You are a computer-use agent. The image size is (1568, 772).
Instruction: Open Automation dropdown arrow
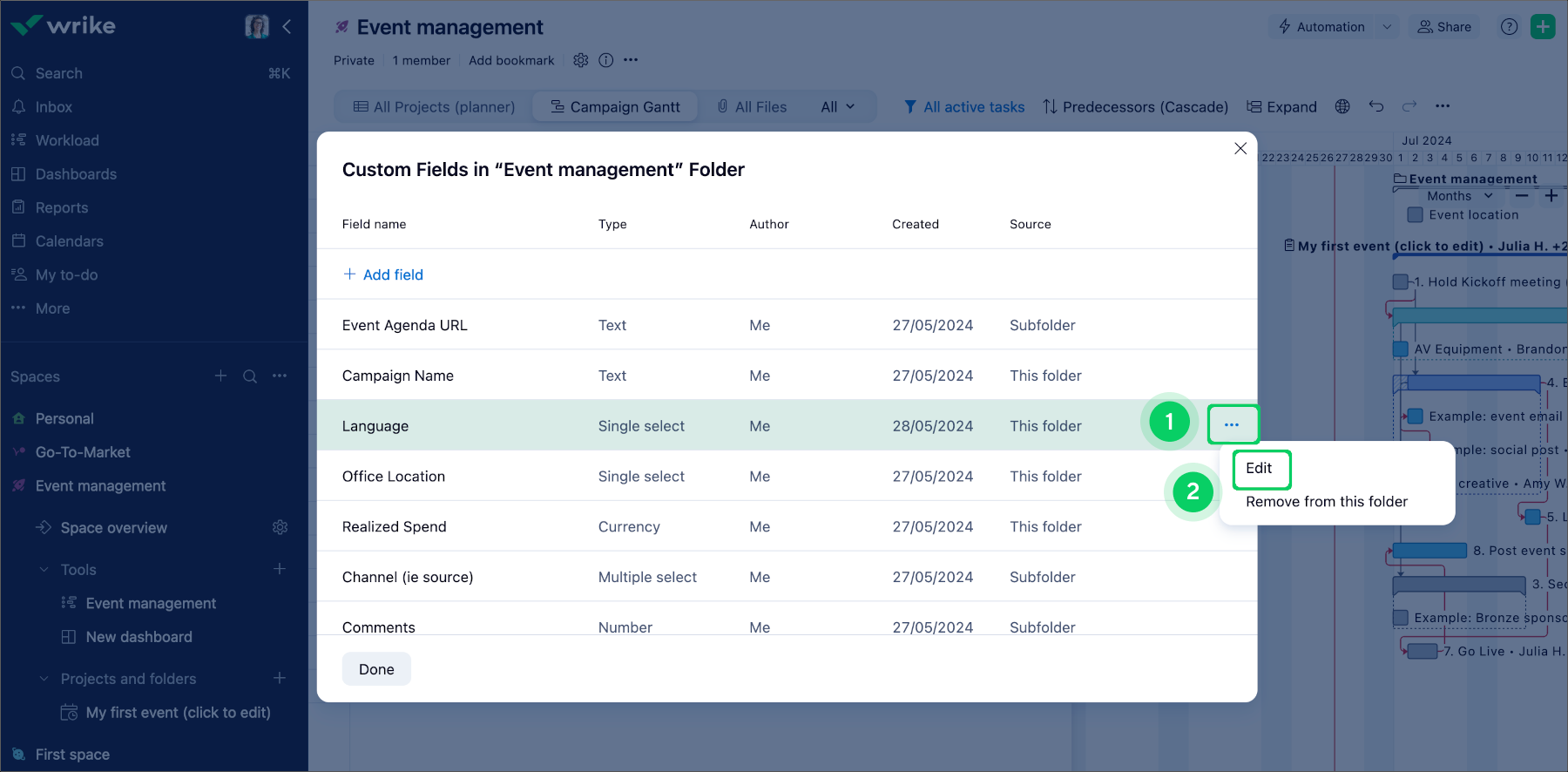click(x=1387, y=27)
